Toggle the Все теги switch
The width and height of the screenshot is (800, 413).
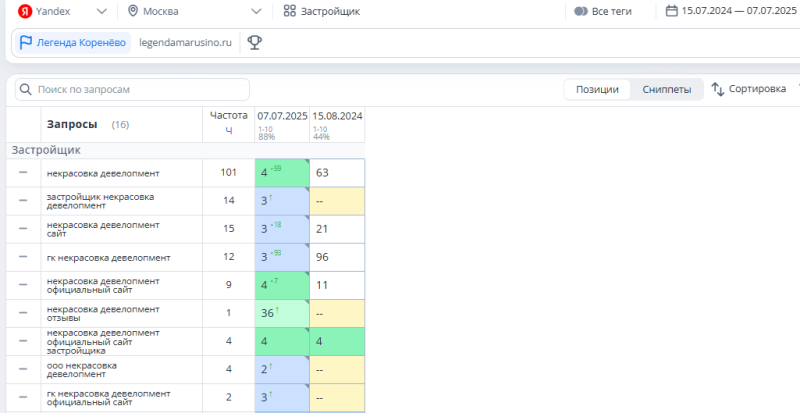pos(580,11)
